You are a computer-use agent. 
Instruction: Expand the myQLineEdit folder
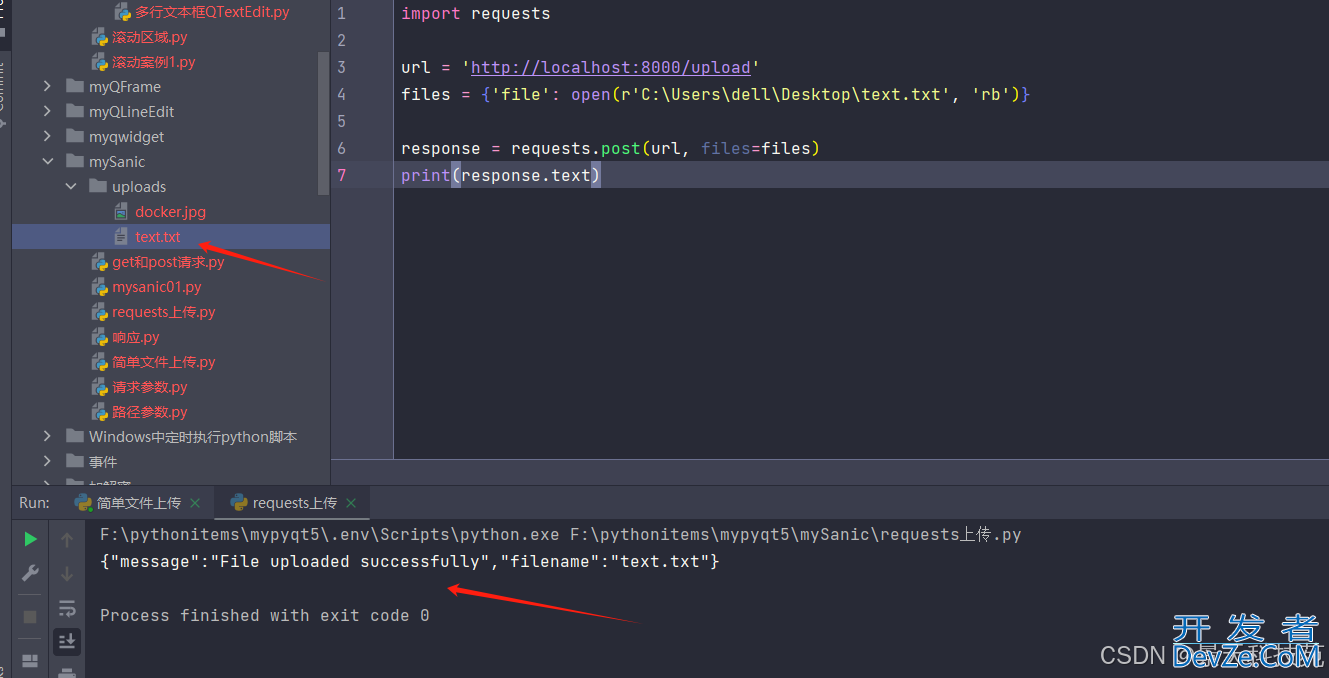(47, 112)
